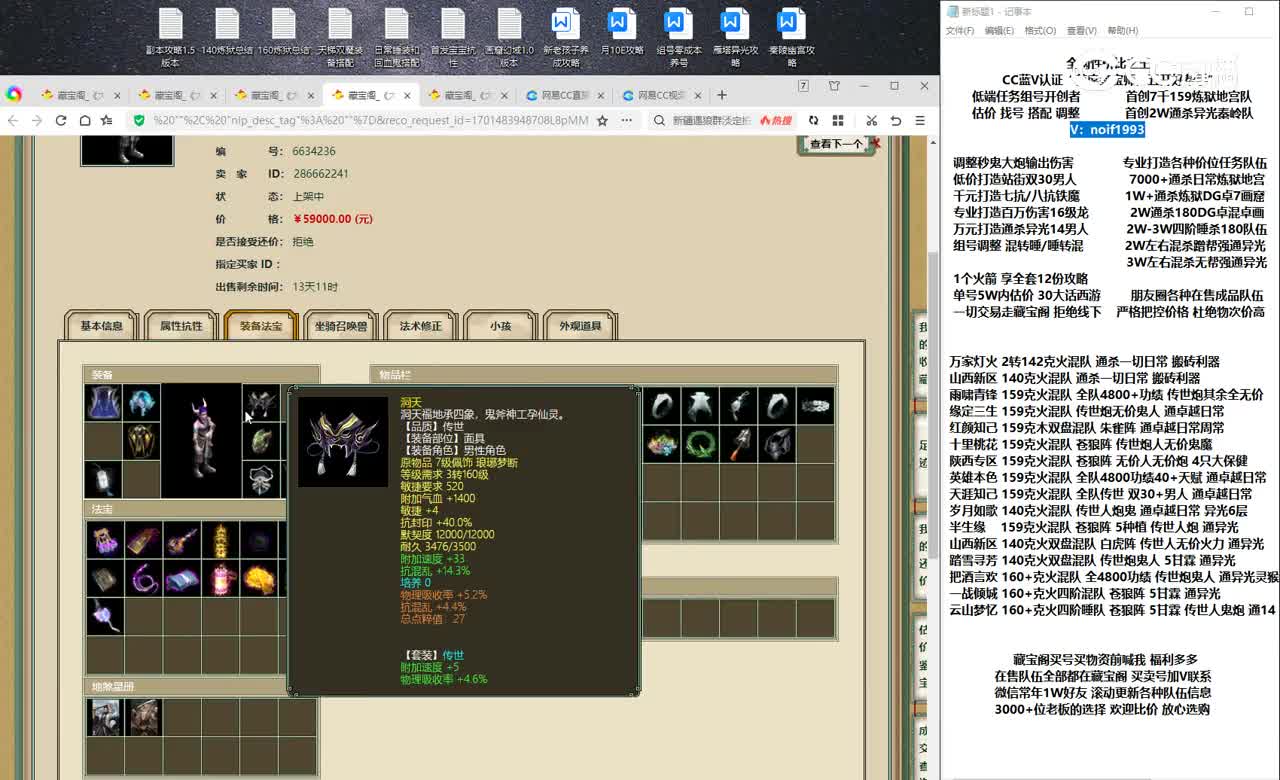The image size is (1280, 780).
Task: Click the purple flower staff treasure icon
Action: coord(103,616)
